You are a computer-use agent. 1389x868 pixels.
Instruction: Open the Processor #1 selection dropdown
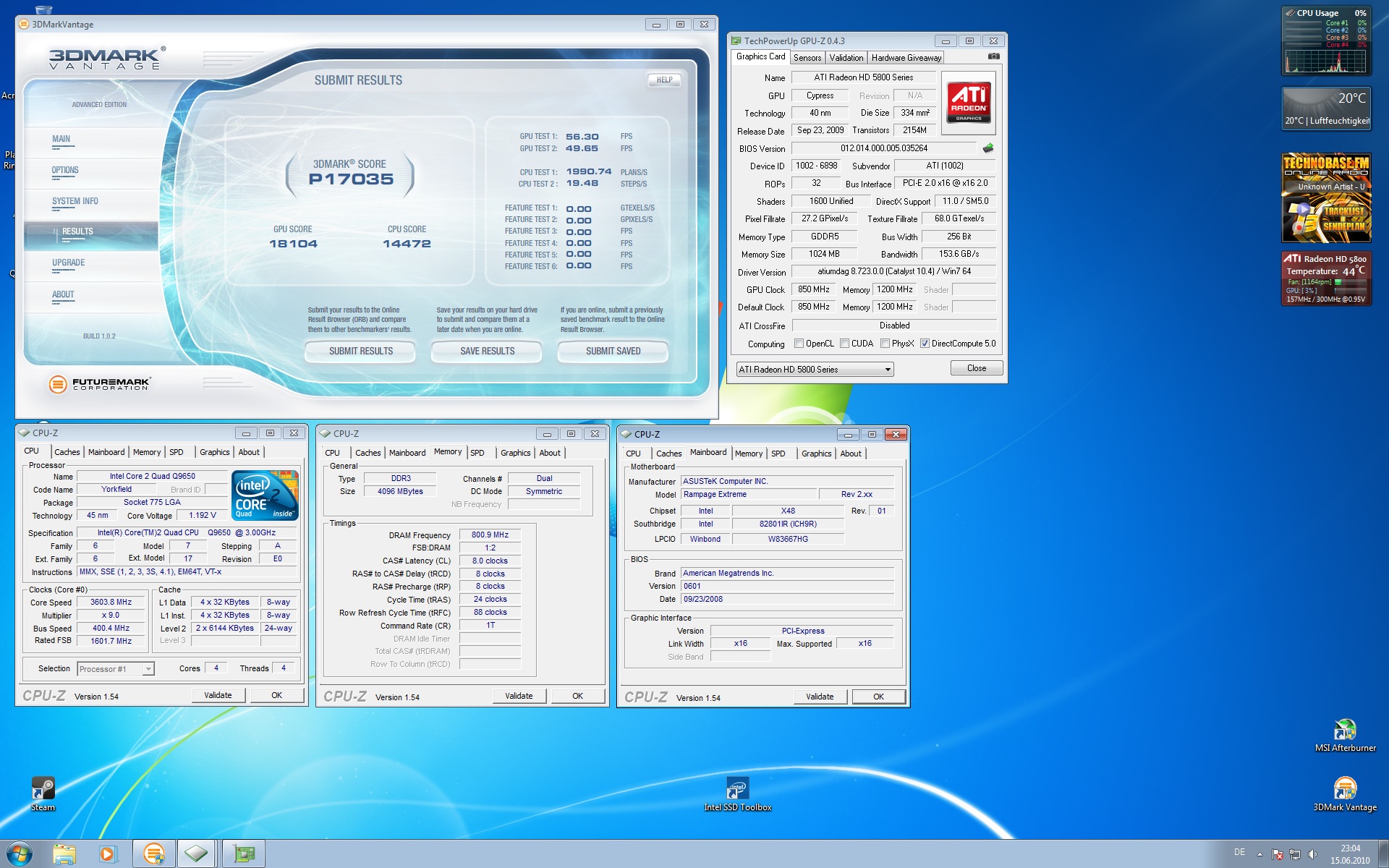[x=116, y=669]
